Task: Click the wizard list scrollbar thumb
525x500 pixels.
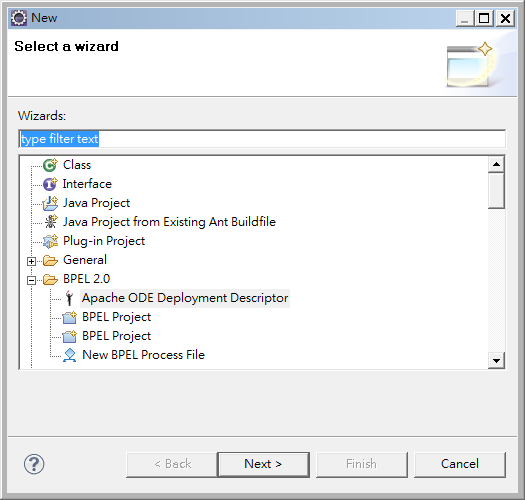Action: 496,191
